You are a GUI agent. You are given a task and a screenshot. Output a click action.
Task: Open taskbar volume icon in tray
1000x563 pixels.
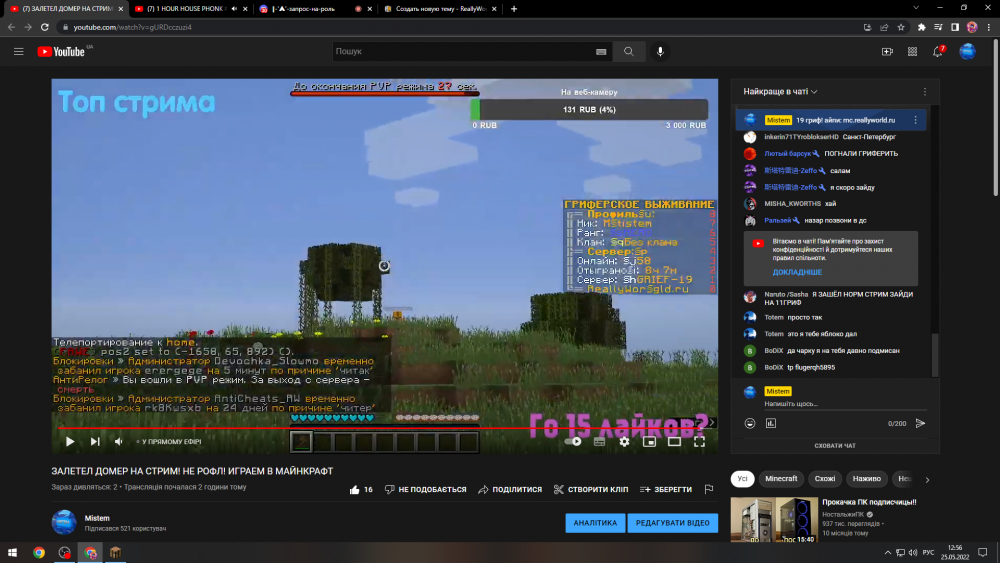tap(913, 553)
